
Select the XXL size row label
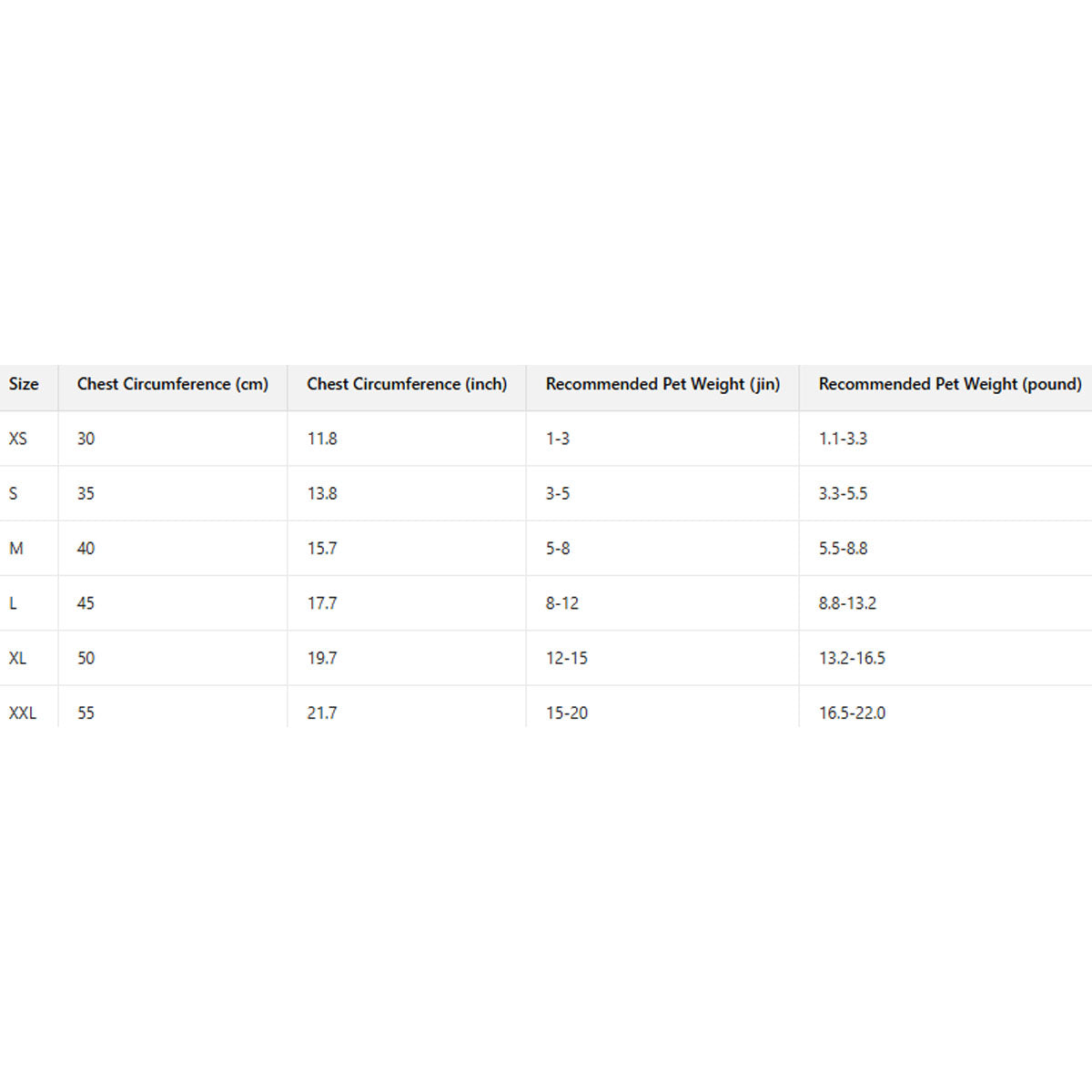tap(23, 713)
